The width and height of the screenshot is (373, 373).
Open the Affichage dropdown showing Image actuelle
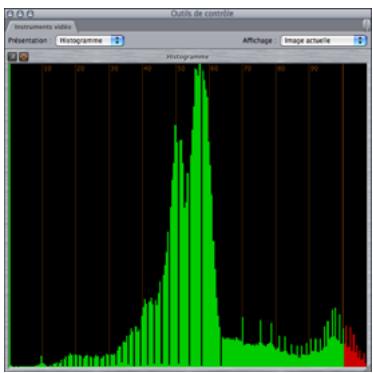[x=324, y=41]
